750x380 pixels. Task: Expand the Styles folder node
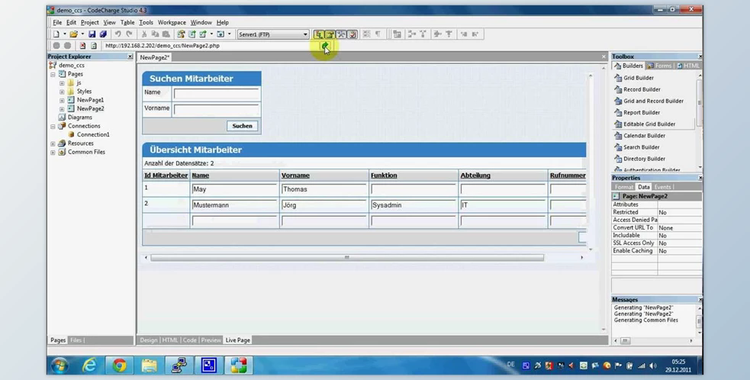tap(62, 91)
